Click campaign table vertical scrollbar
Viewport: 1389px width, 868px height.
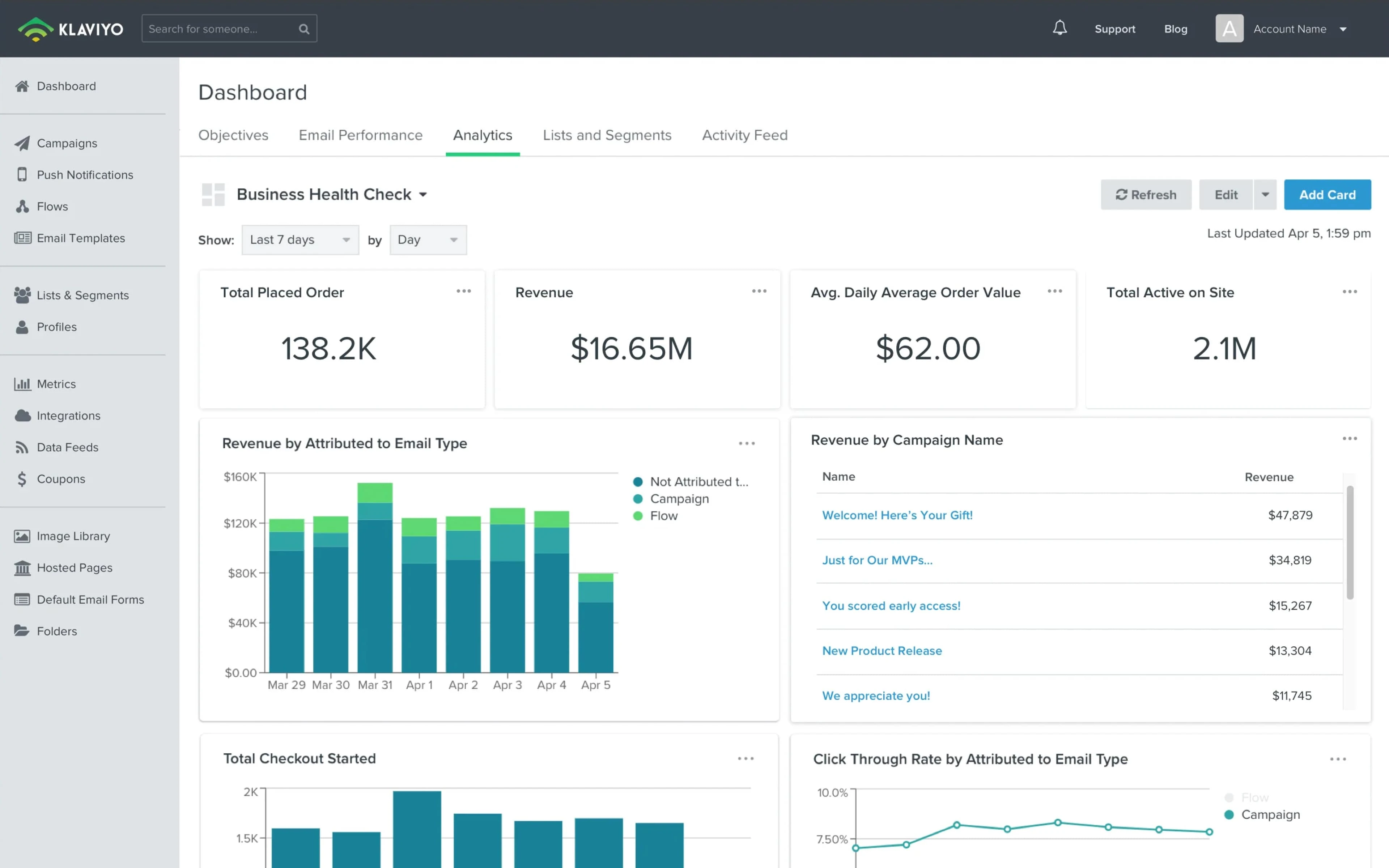click(1350, 542)
